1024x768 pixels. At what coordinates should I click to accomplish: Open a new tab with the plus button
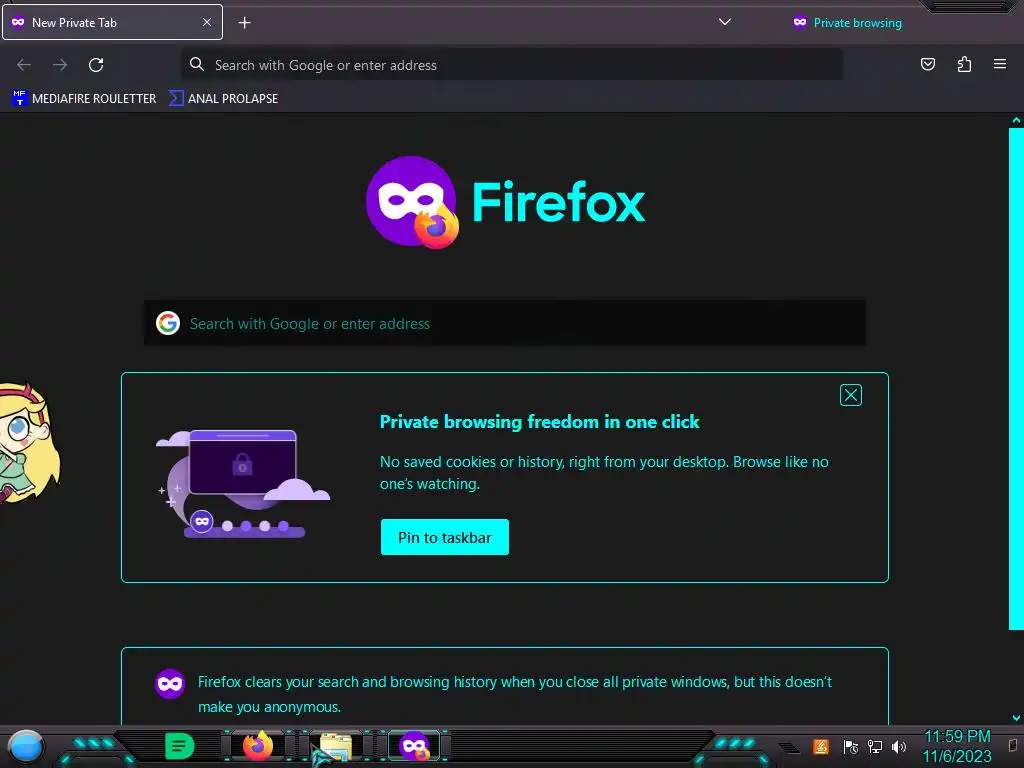pyautogui.click(x=244, y=23)
